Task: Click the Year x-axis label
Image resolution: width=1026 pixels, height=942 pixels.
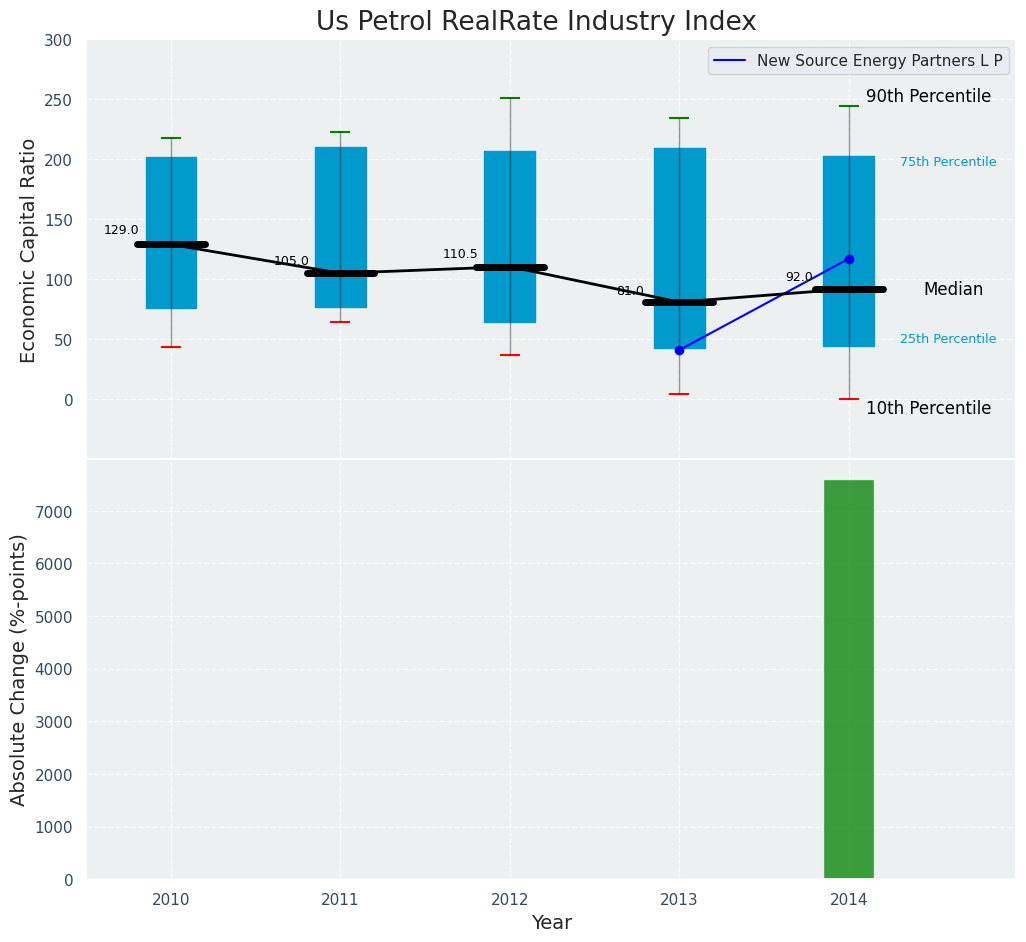Action: tap(551, 923)
